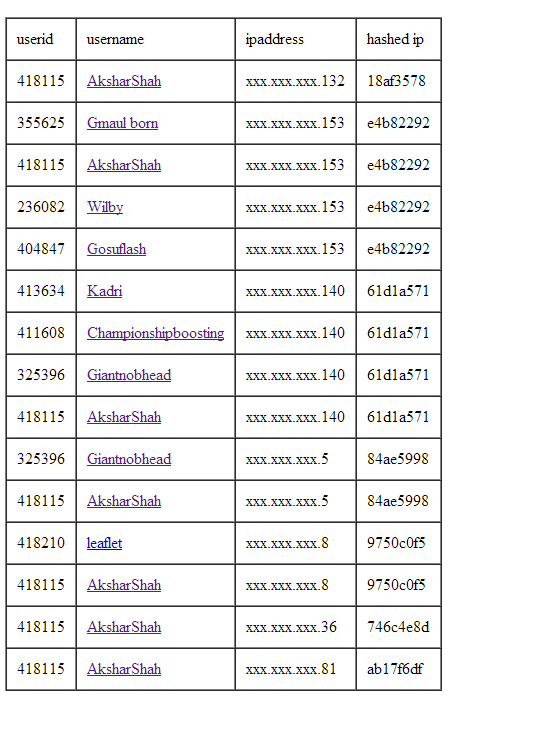
Task: Click the userid column header cell
Action: coord(41,39)
